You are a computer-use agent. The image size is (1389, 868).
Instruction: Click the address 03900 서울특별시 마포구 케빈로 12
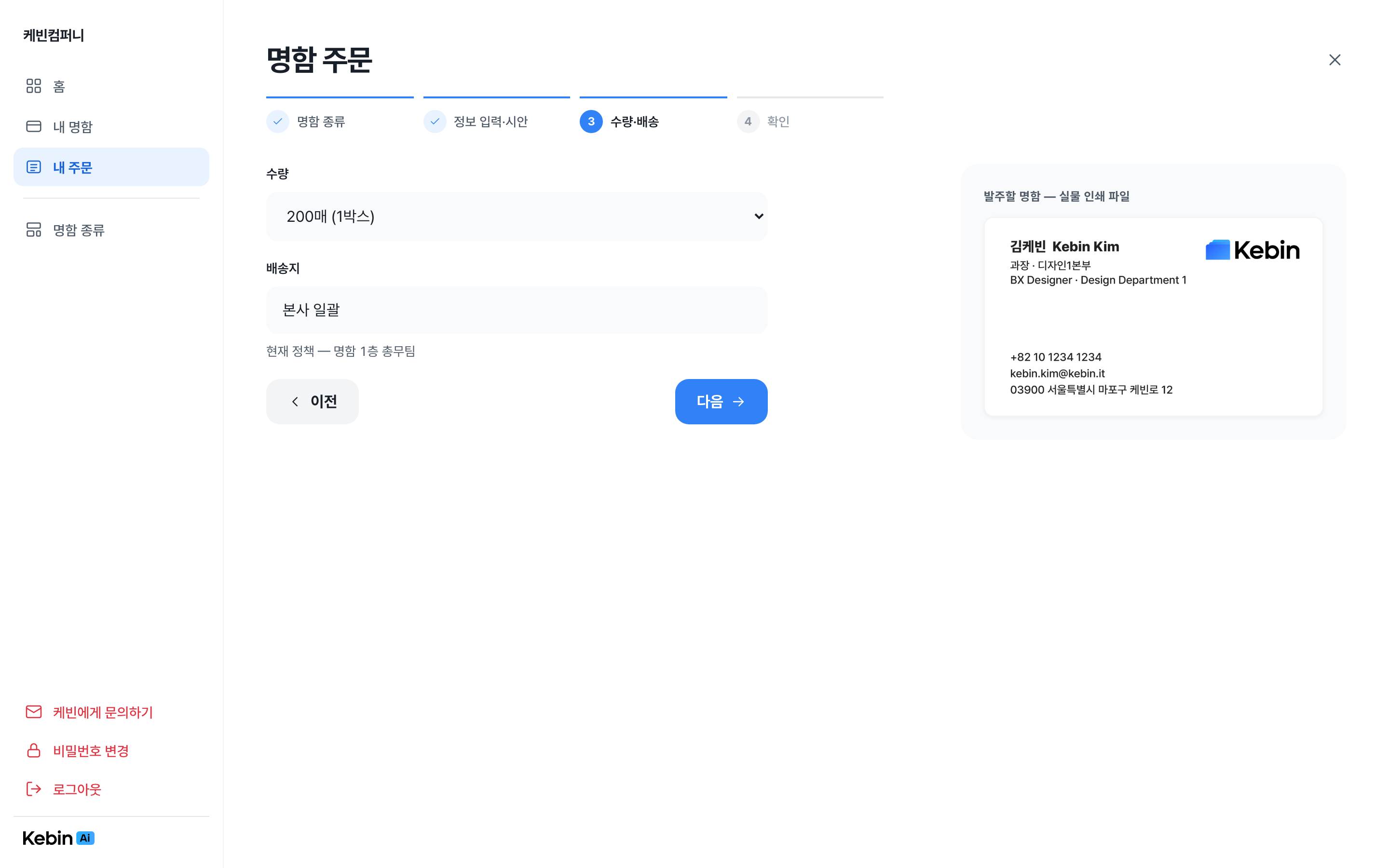[x=1091, y=390]
